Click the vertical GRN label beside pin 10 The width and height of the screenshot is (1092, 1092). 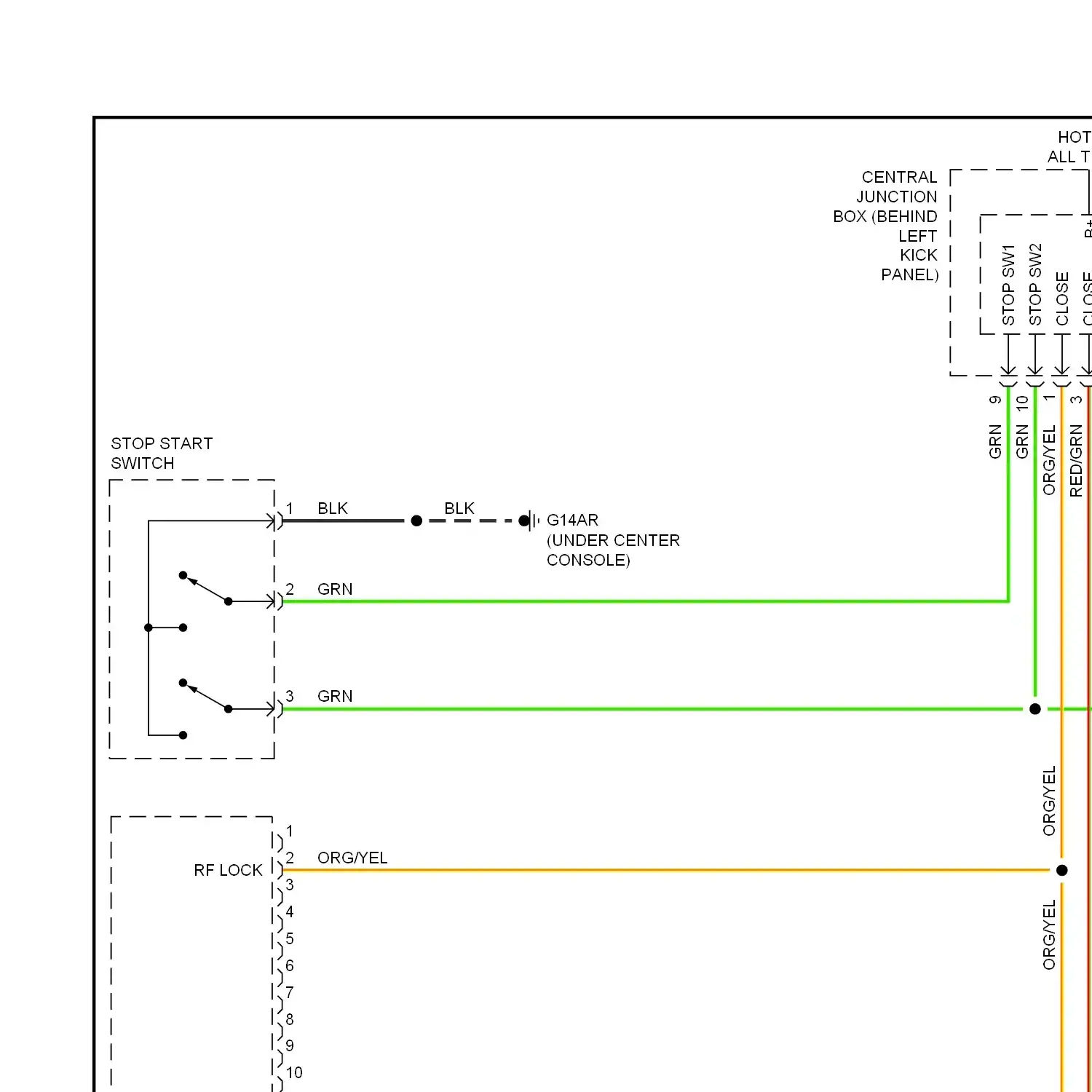[1022, 441]
